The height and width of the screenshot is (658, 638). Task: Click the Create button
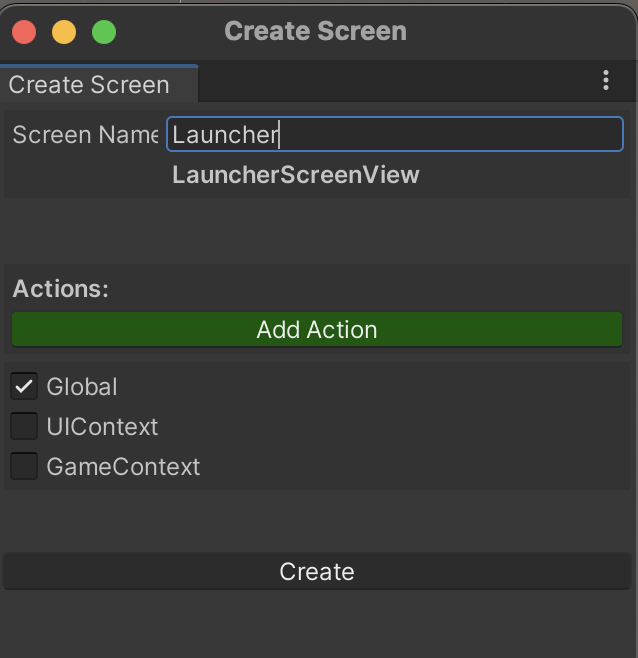click(317, 572)
